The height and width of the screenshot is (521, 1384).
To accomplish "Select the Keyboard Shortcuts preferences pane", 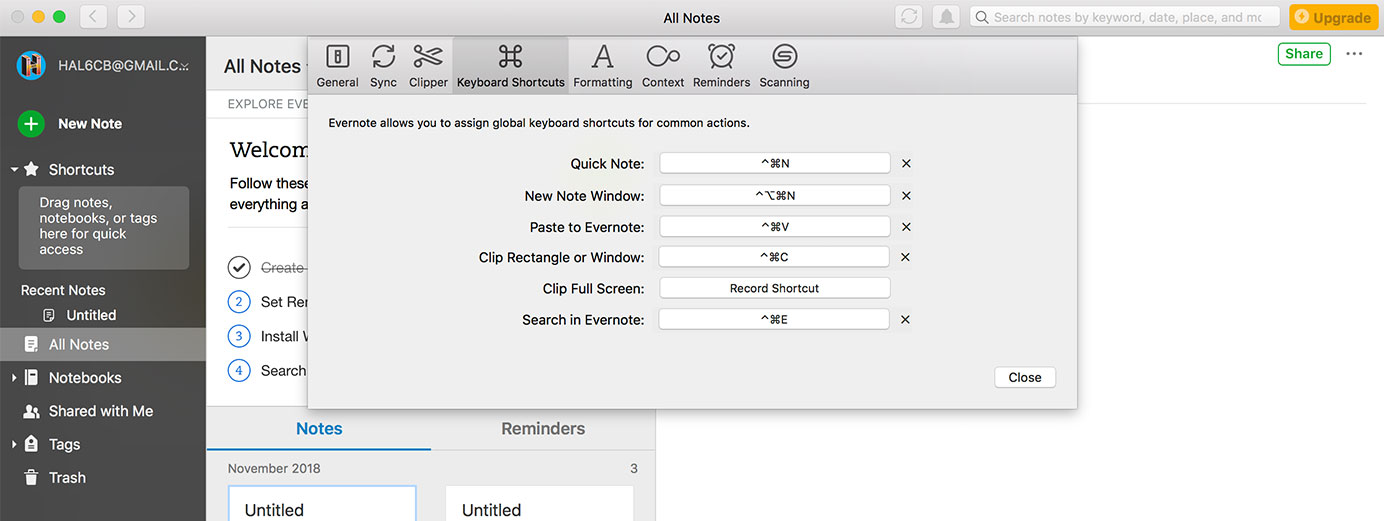I will (x=510, y=66).
